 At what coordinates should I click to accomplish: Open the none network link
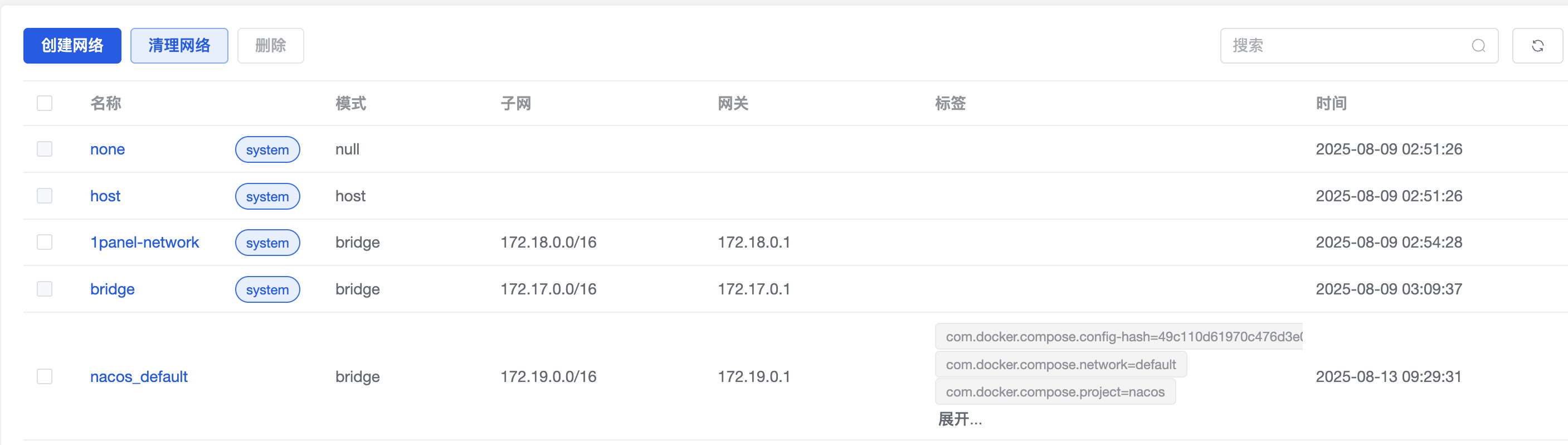108,149
